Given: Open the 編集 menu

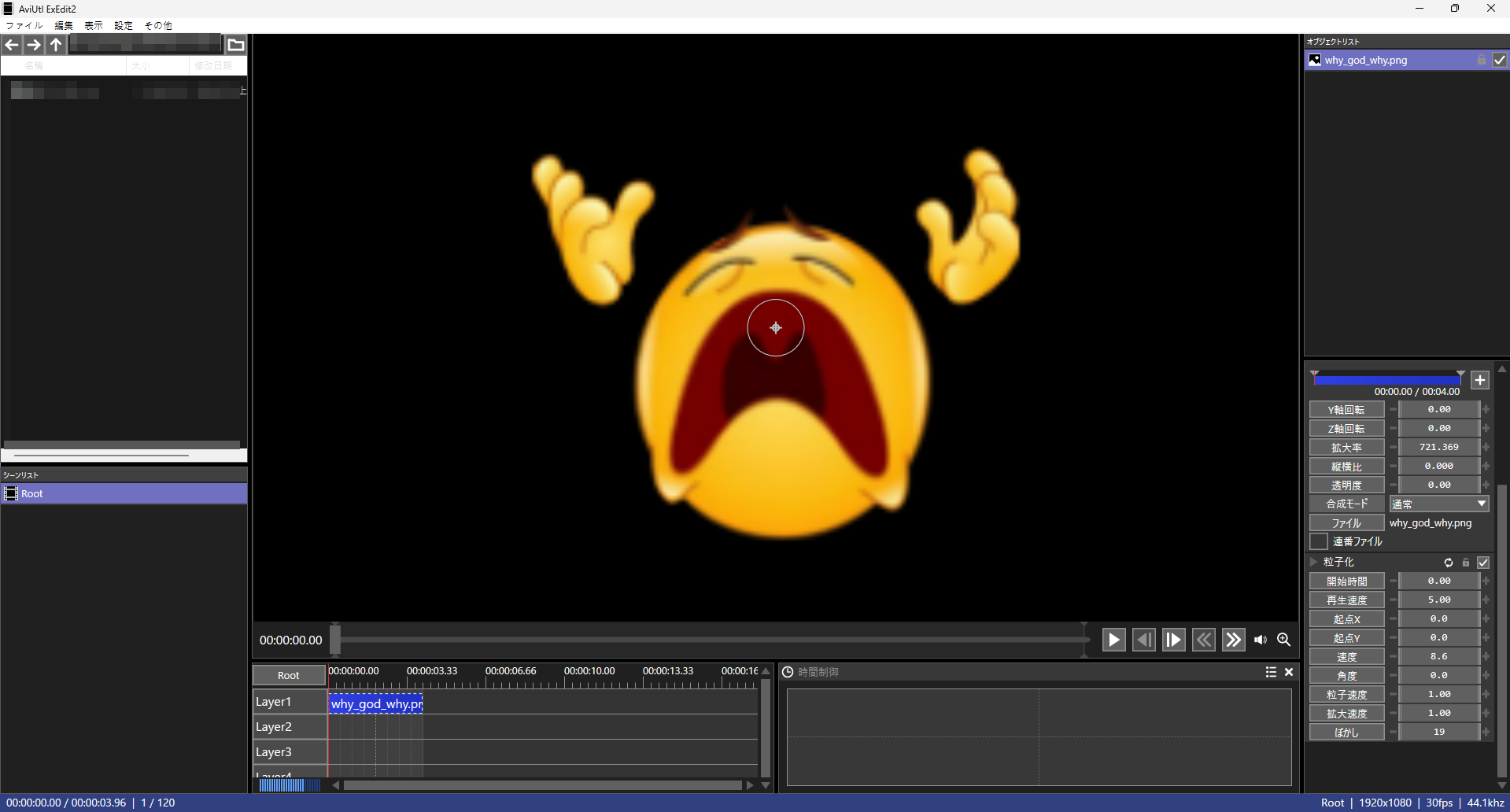Looking at the screenshot, I should click(x=64, y=25).
